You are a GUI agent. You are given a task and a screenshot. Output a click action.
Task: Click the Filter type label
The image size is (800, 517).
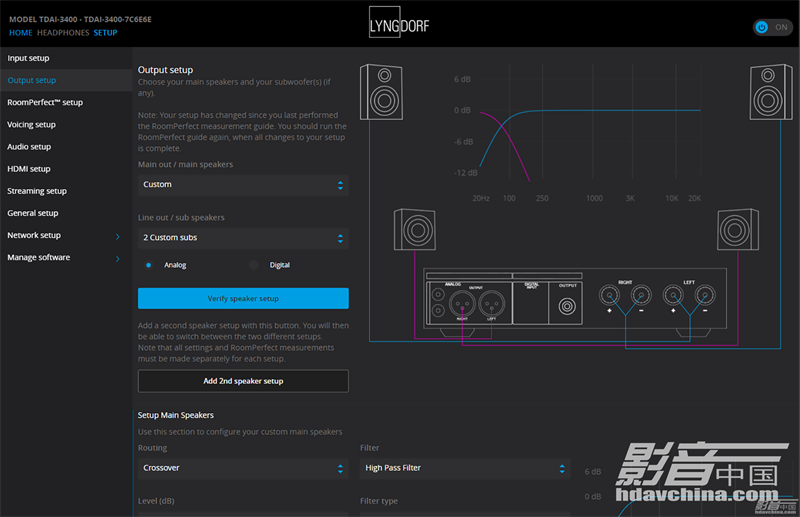pyautogui.click(x=379, y=501)
